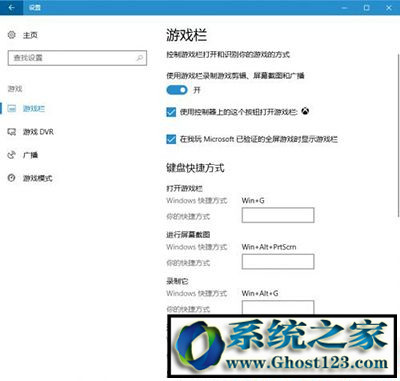Viewport: 400px width, 381px height.
Task: Select the 游戏栏 sidebar icon
Action: point(12,108)
